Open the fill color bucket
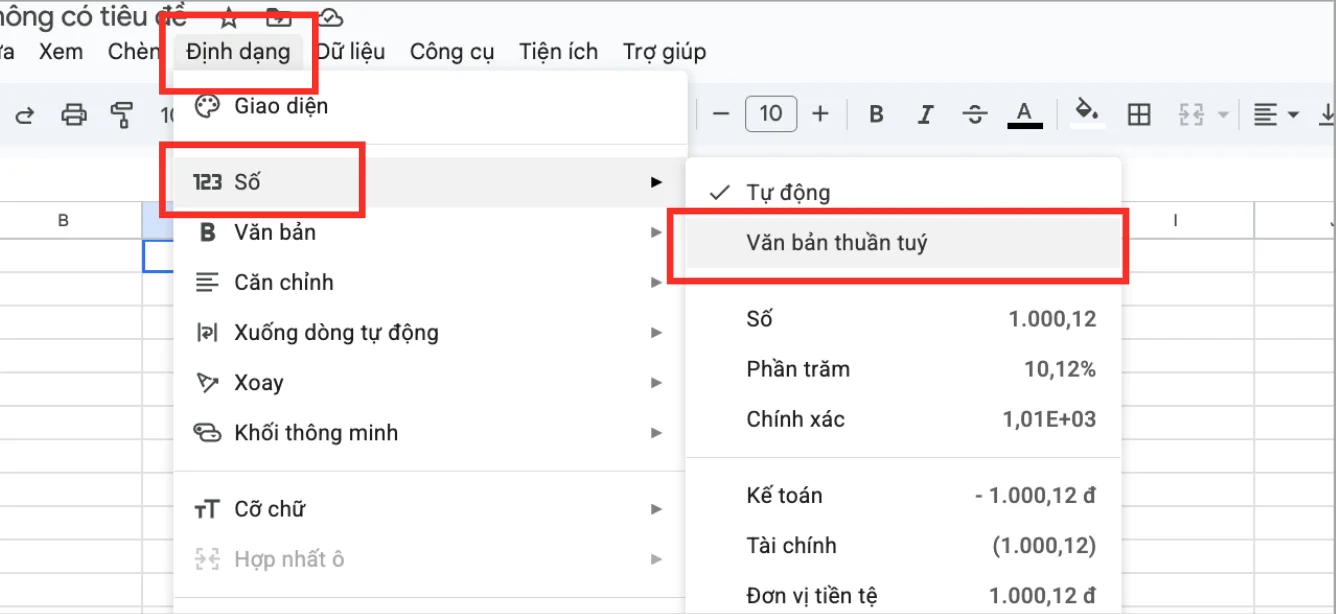The width and height of the screenshot is (1336, 614). (x=1088, y=113)
